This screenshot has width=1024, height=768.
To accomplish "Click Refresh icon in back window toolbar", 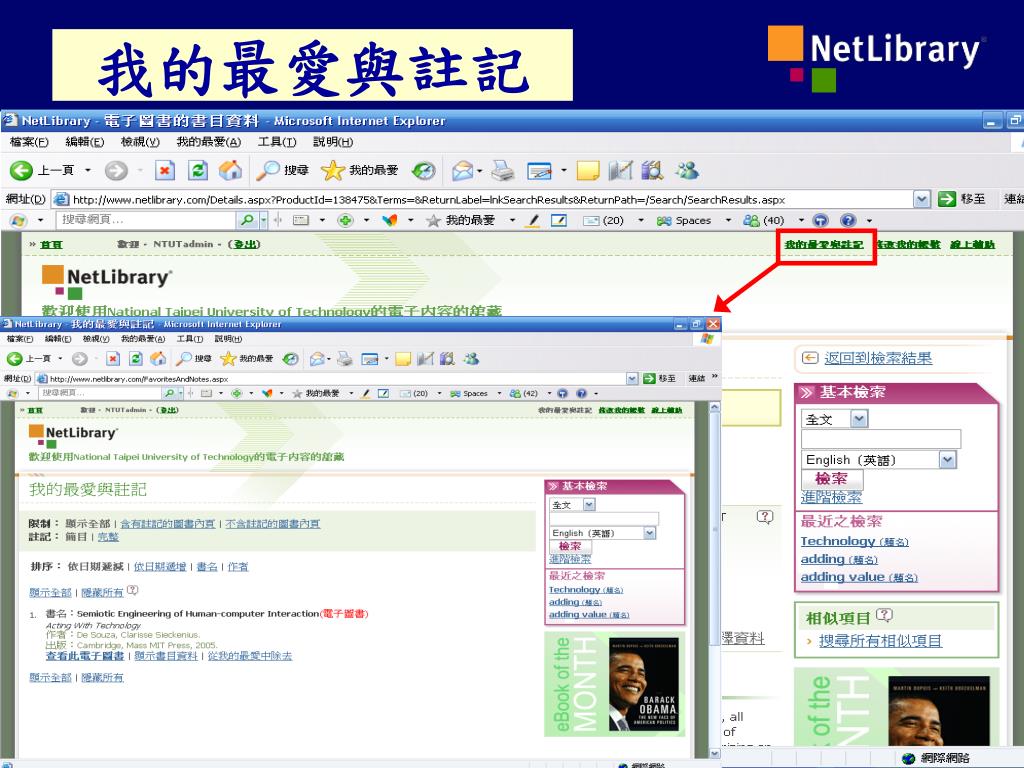I will click(198, 170).
